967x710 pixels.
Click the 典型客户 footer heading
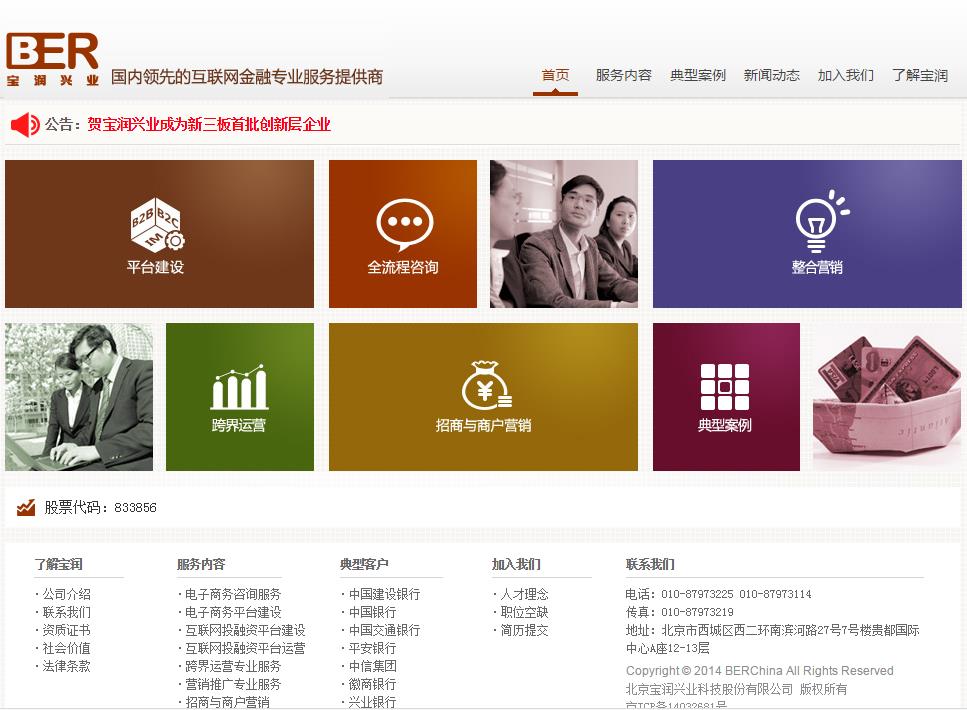point(364,564)
